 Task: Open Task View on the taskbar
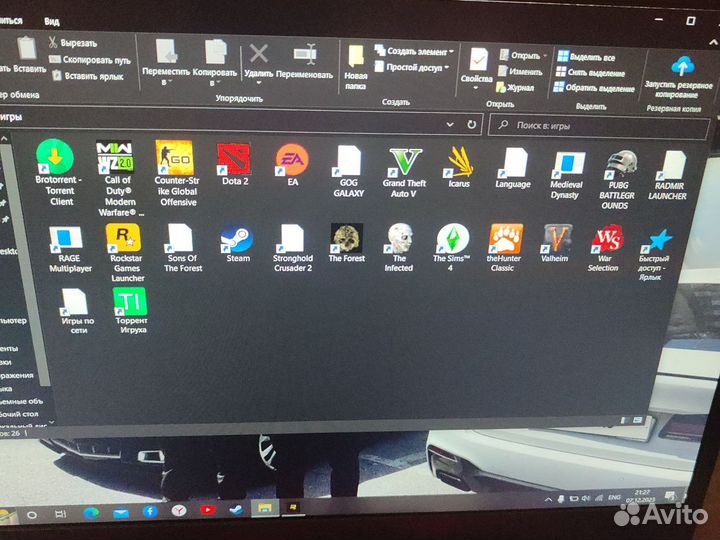tap(61, 514)
